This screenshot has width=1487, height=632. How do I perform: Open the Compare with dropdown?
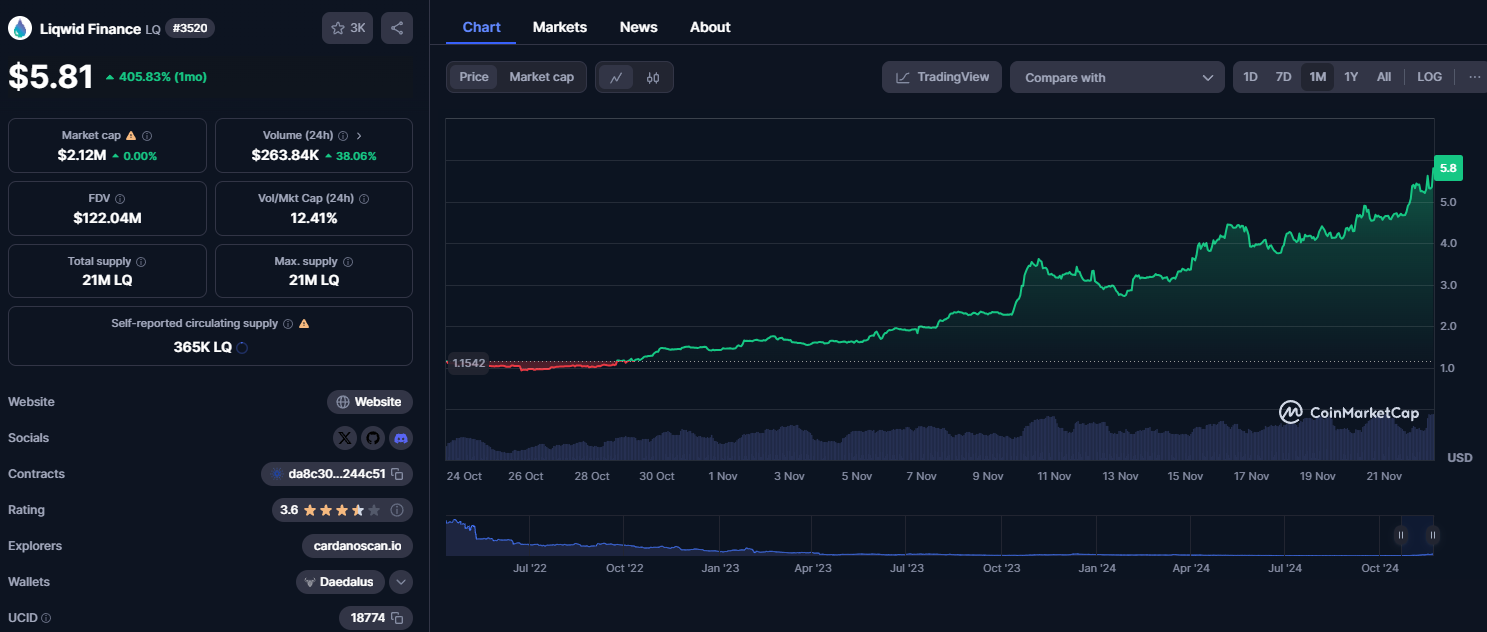pos(1117,77)
